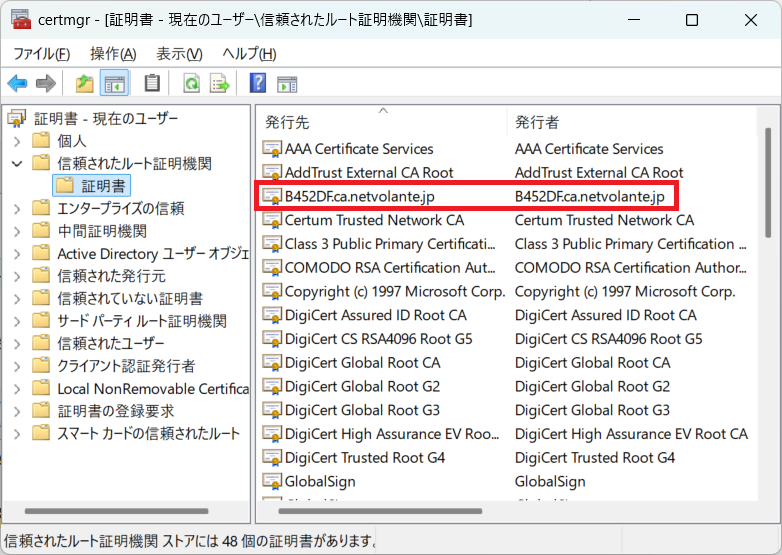
Task: Expand the サード パーティ ルート証明機関 node
Action: click(x=17, y=322)
